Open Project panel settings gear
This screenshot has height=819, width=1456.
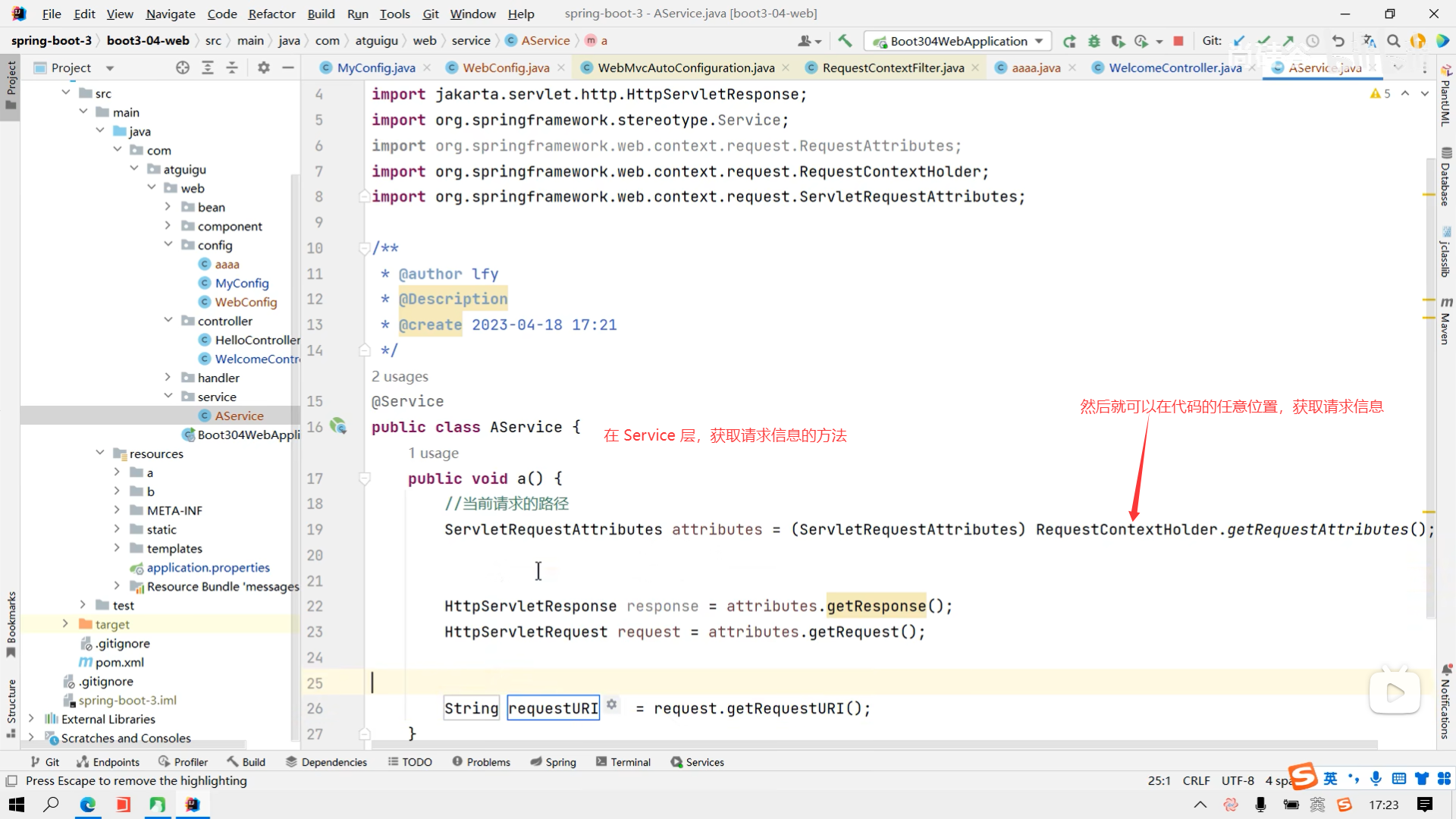[263, 67]
